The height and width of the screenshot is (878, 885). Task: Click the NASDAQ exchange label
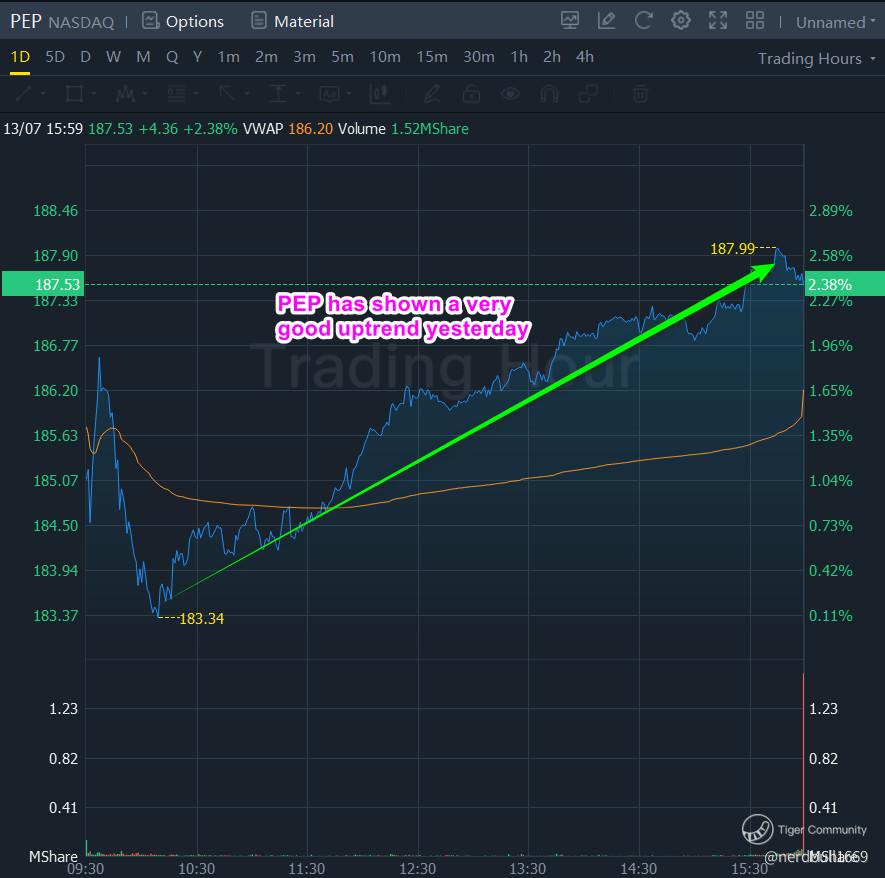pyautogui.click(x=81, y=22)
